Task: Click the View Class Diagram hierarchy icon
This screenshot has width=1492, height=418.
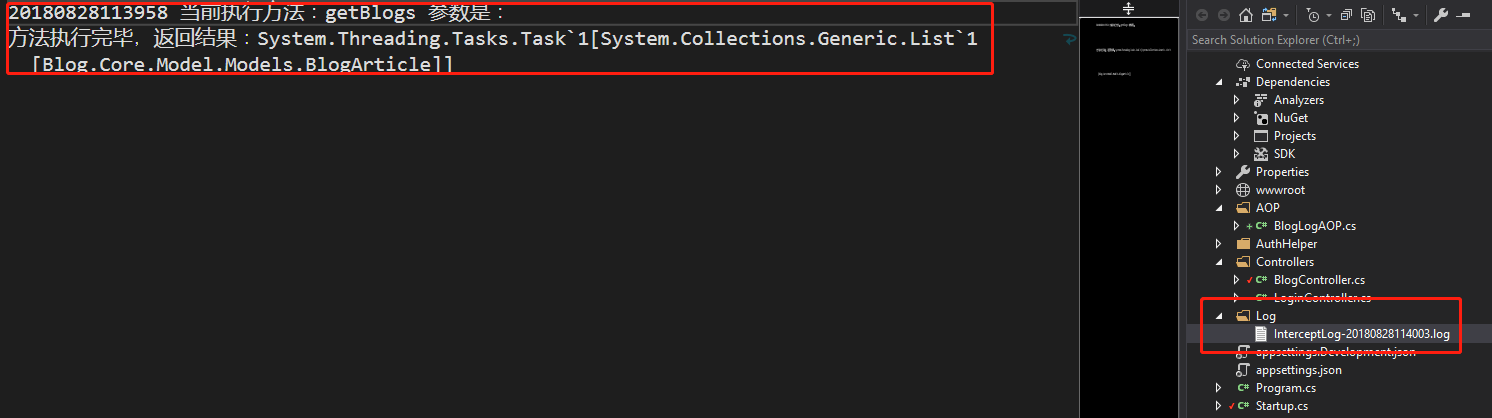Action: (x=1398, y=15)
